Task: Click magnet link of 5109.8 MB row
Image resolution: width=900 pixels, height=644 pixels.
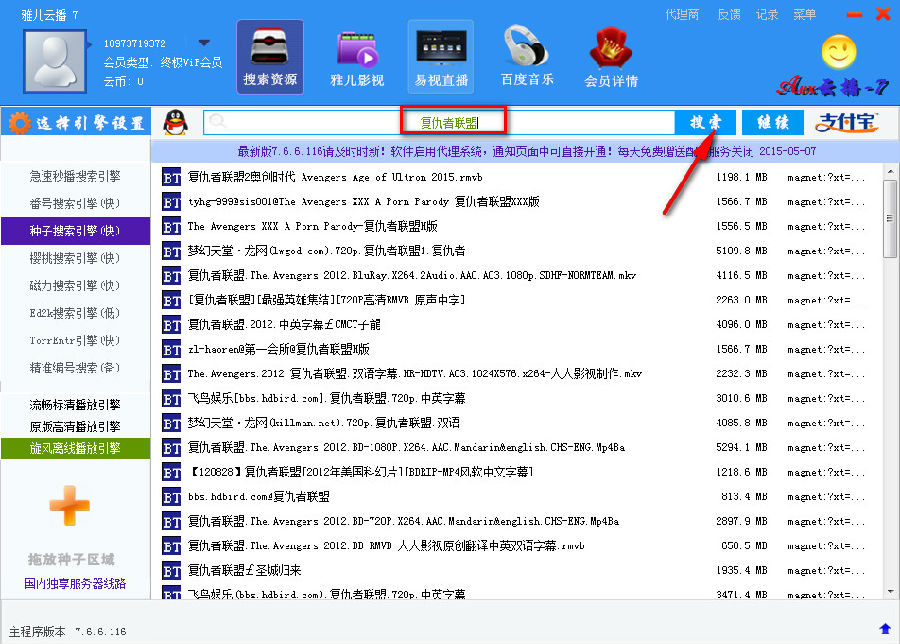Action: [825, 251]
